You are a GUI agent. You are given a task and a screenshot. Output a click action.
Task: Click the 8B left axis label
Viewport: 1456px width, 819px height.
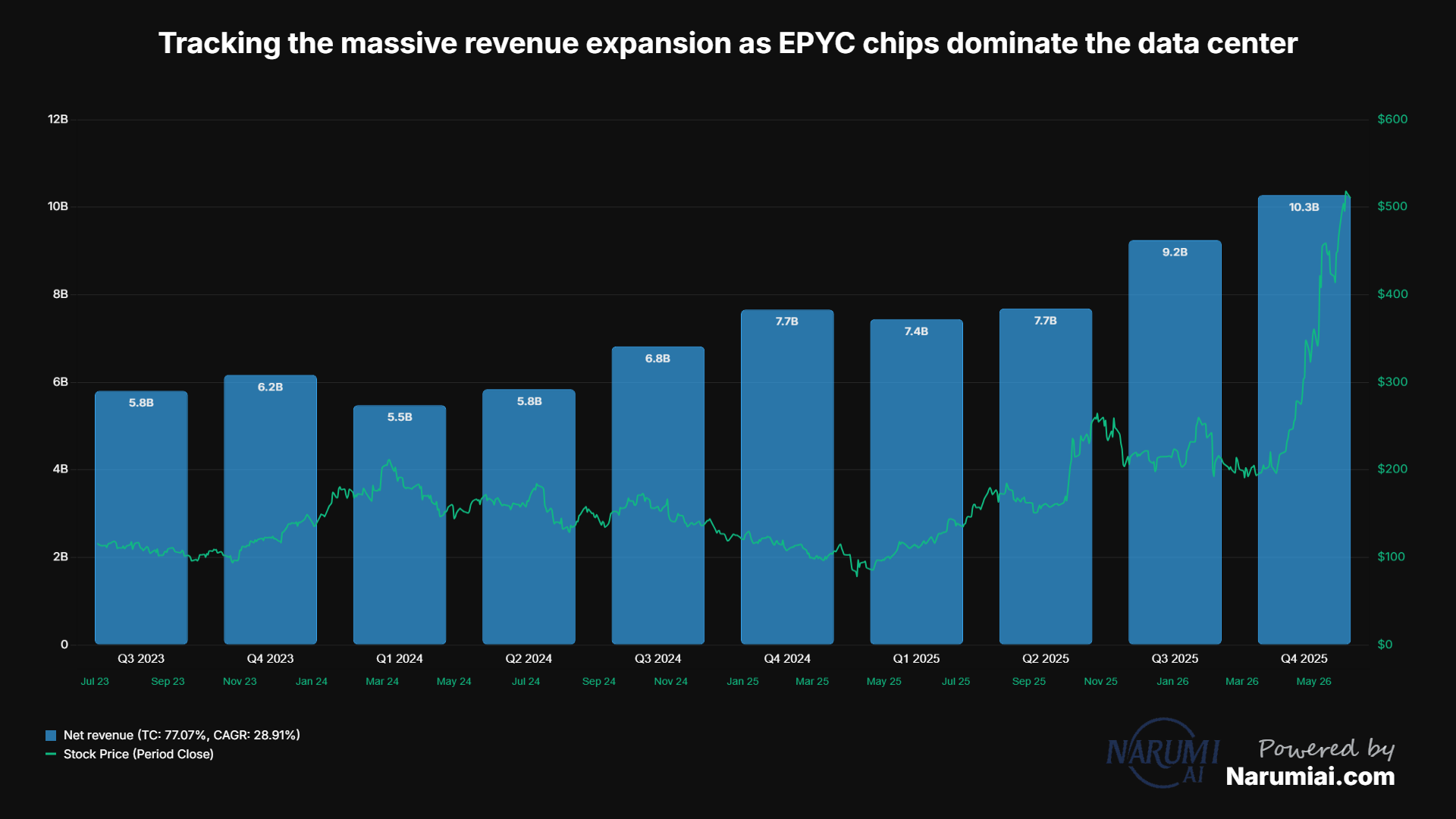(61, 294)
